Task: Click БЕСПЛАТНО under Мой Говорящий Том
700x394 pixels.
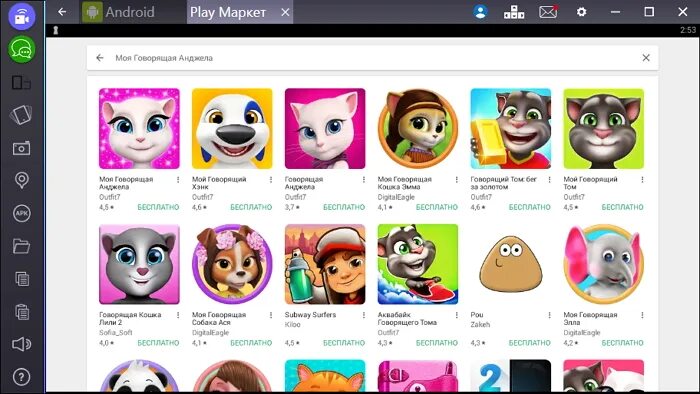Action: [622, 207]
